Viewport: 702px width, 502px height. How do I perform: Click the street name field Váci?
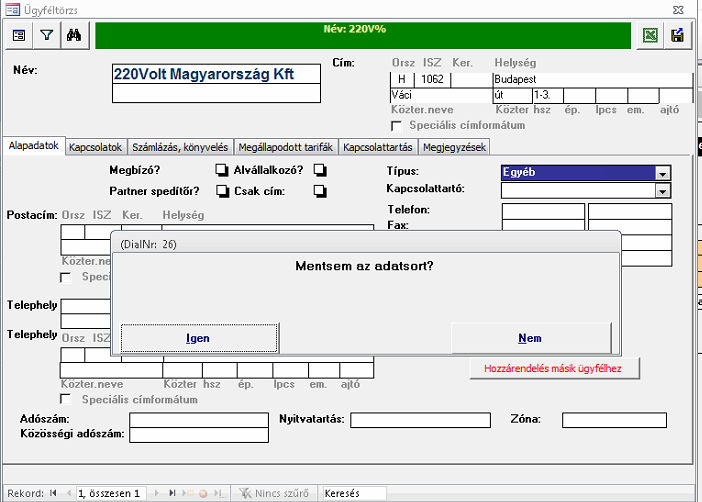(x=441, y=95)
